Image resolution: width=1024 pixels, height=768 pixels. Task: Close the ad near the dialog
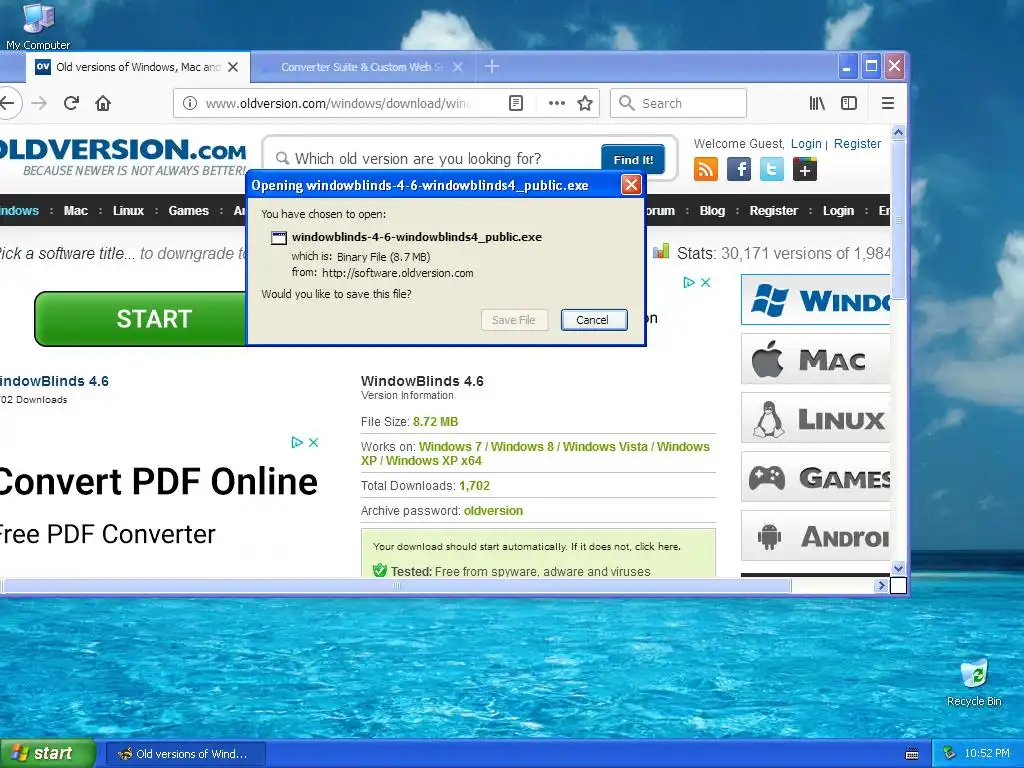pos(705,282)
